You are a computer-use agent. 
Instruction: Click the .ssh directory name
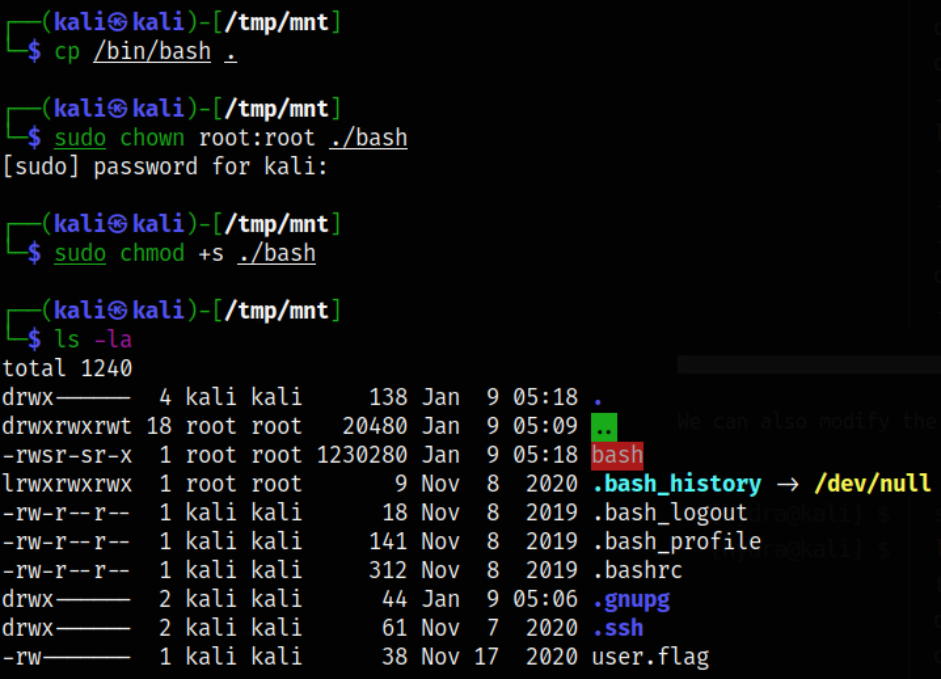pos(618,628)
